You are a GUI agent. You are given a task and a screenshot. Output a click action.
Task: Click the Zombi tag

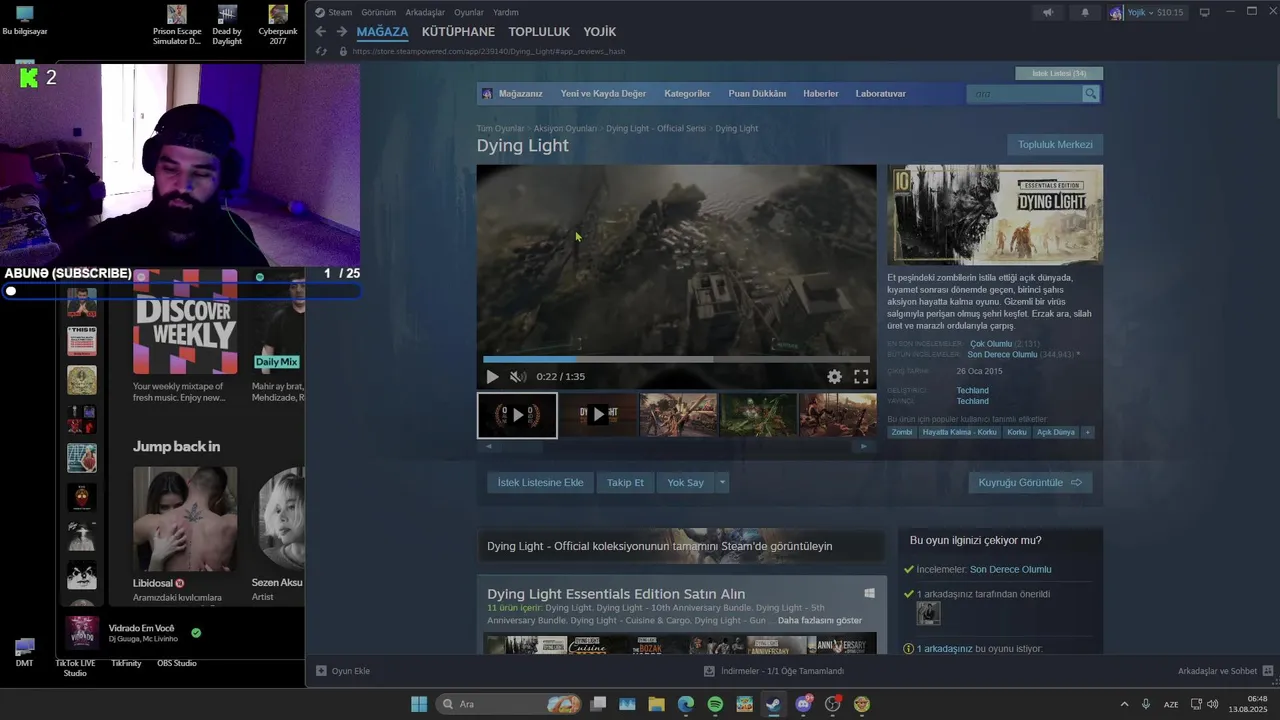tap(902, 432)
